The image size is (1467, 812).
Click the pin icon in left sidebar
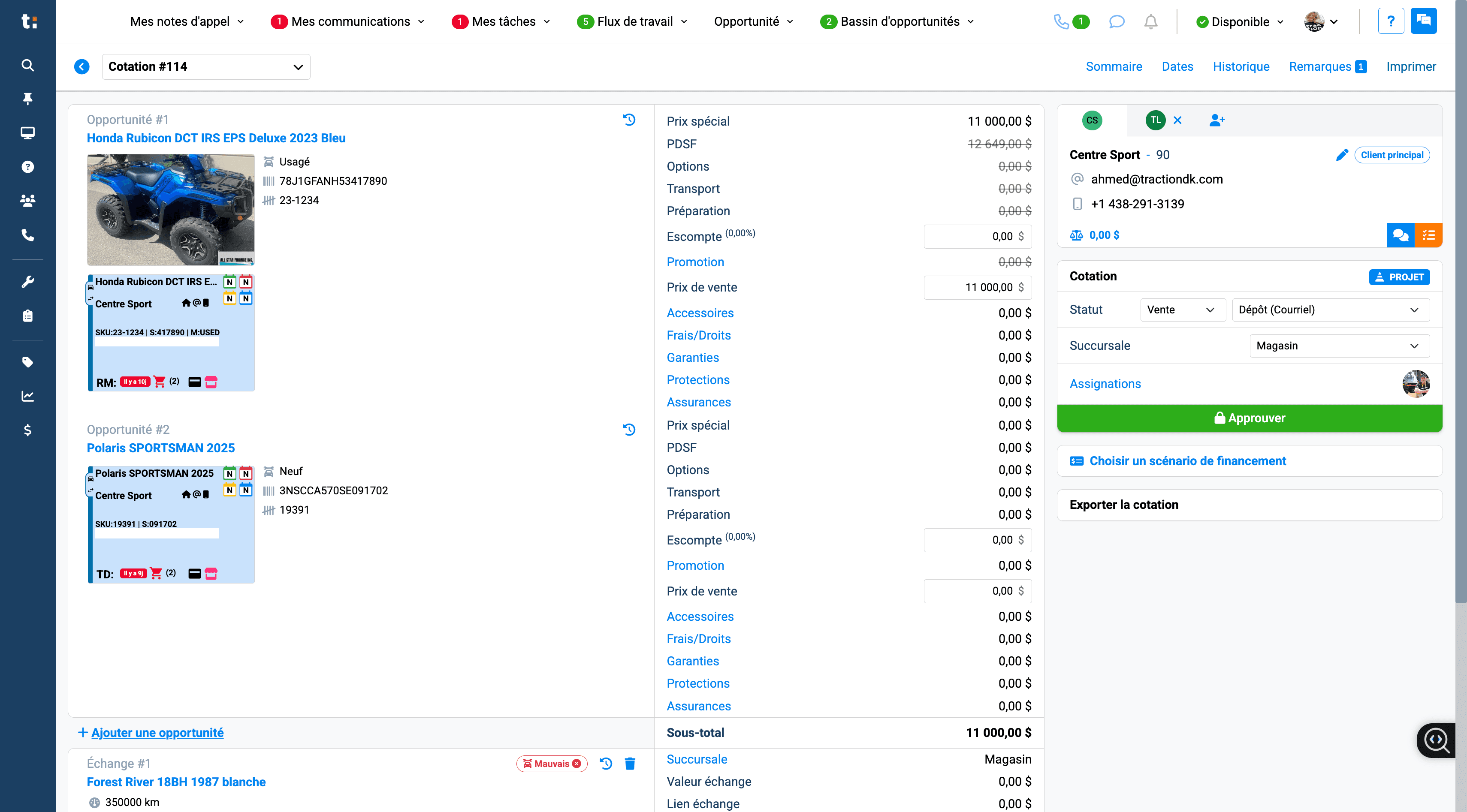(x=27, y=99)
